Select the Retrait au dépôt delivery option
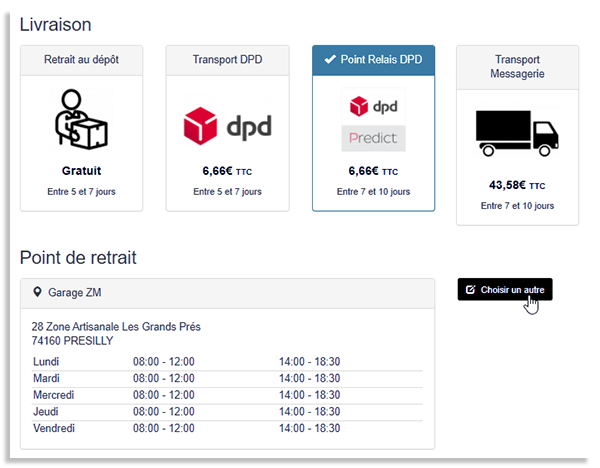 [x=81, y=60]
